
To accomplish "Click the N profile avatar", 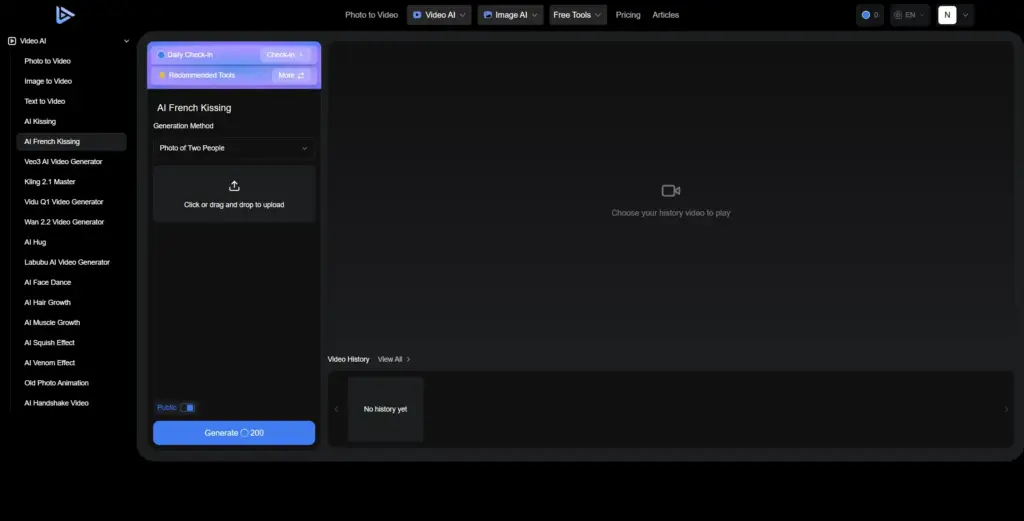I will tap(947, 15).
